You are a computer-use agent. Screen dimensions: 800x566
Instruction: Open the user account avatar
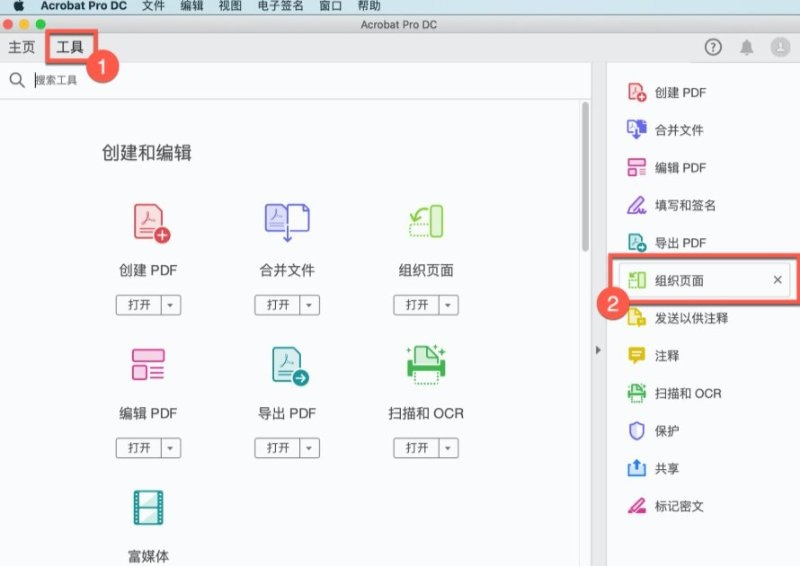pos(780,47)
